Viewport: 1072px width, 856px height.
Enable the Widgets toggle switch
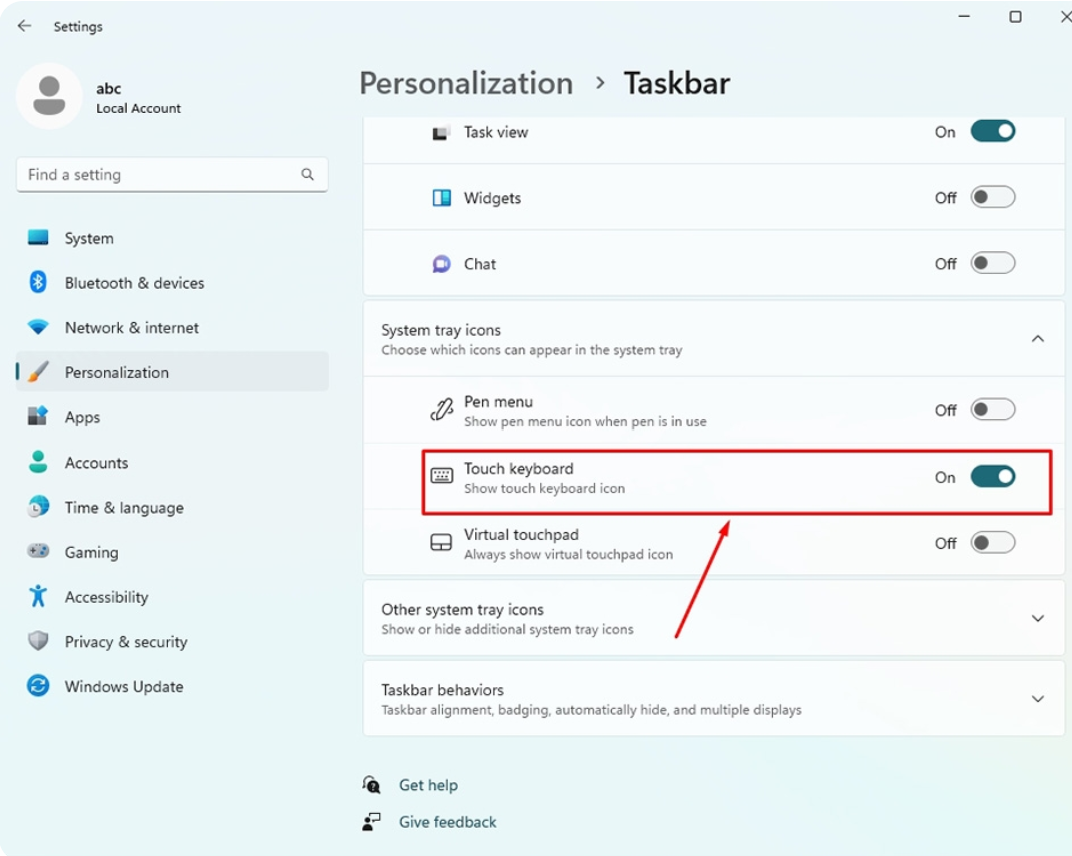992,197
